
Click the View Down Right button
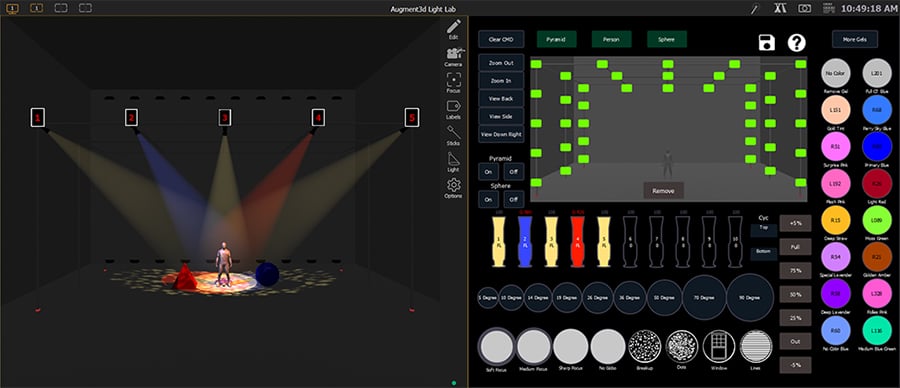[501, 134]
